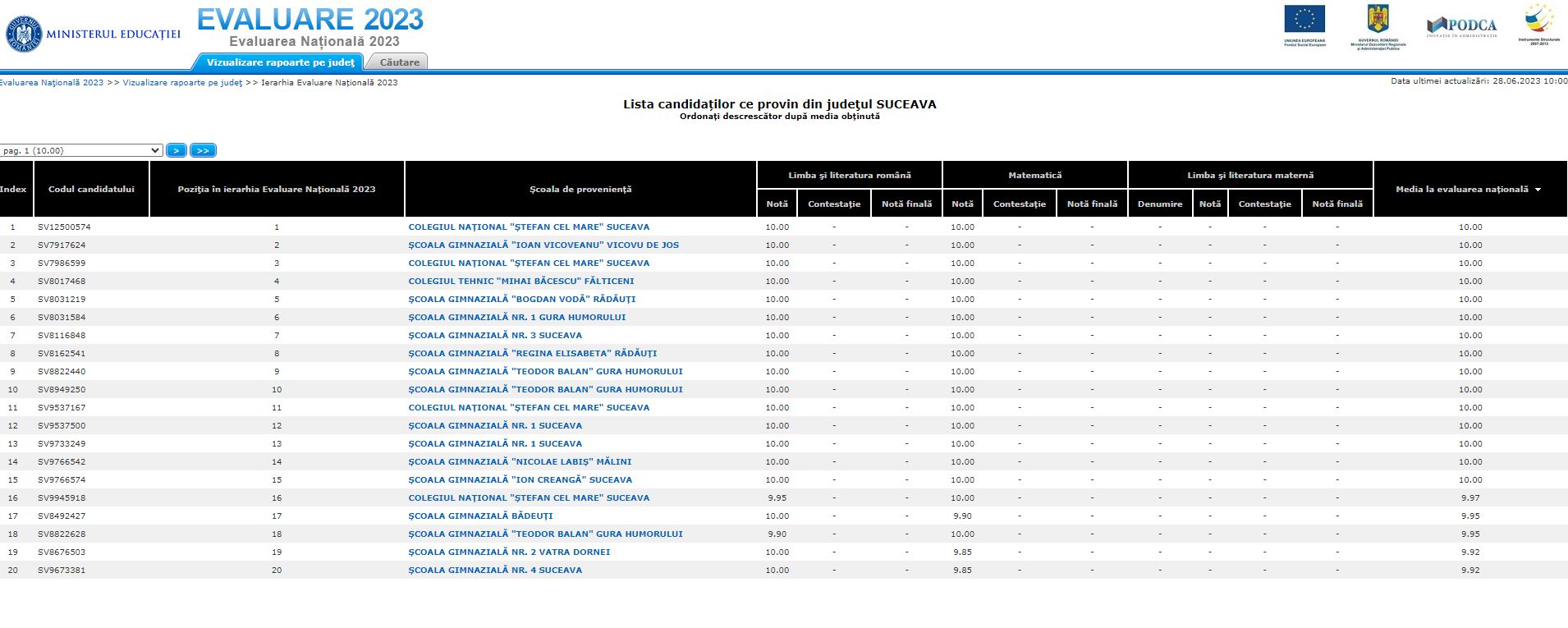
Task: Open the school link for candidate SV9945918
Action: tap(529, 497)
